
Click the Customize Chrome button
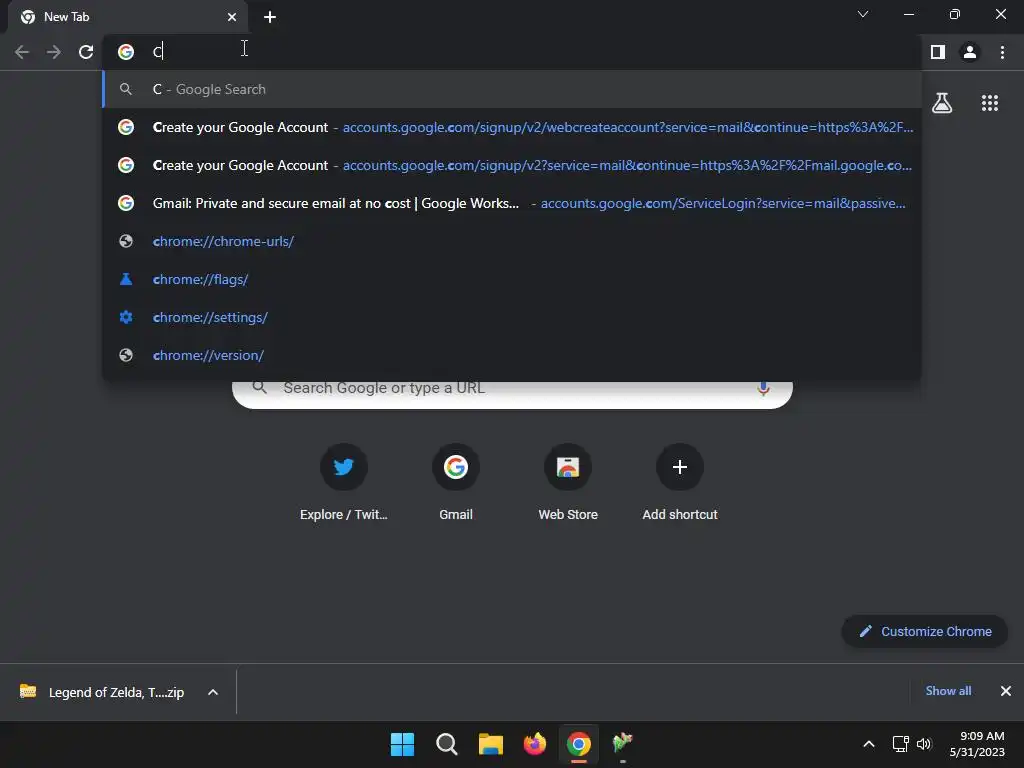(925, 632)
